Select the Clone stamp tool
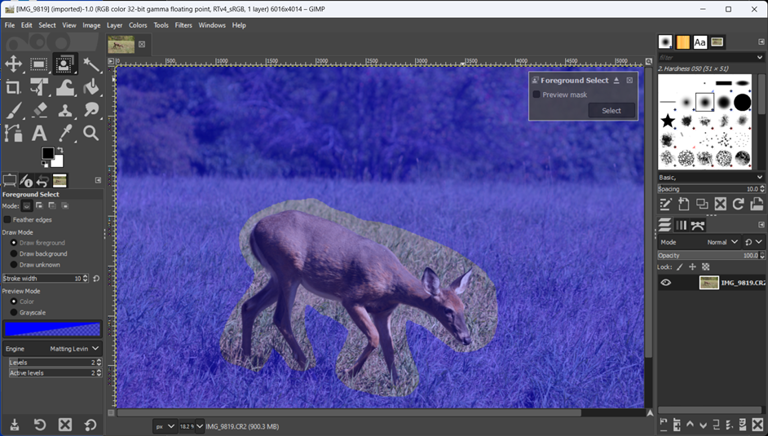 tap(65, 110)
